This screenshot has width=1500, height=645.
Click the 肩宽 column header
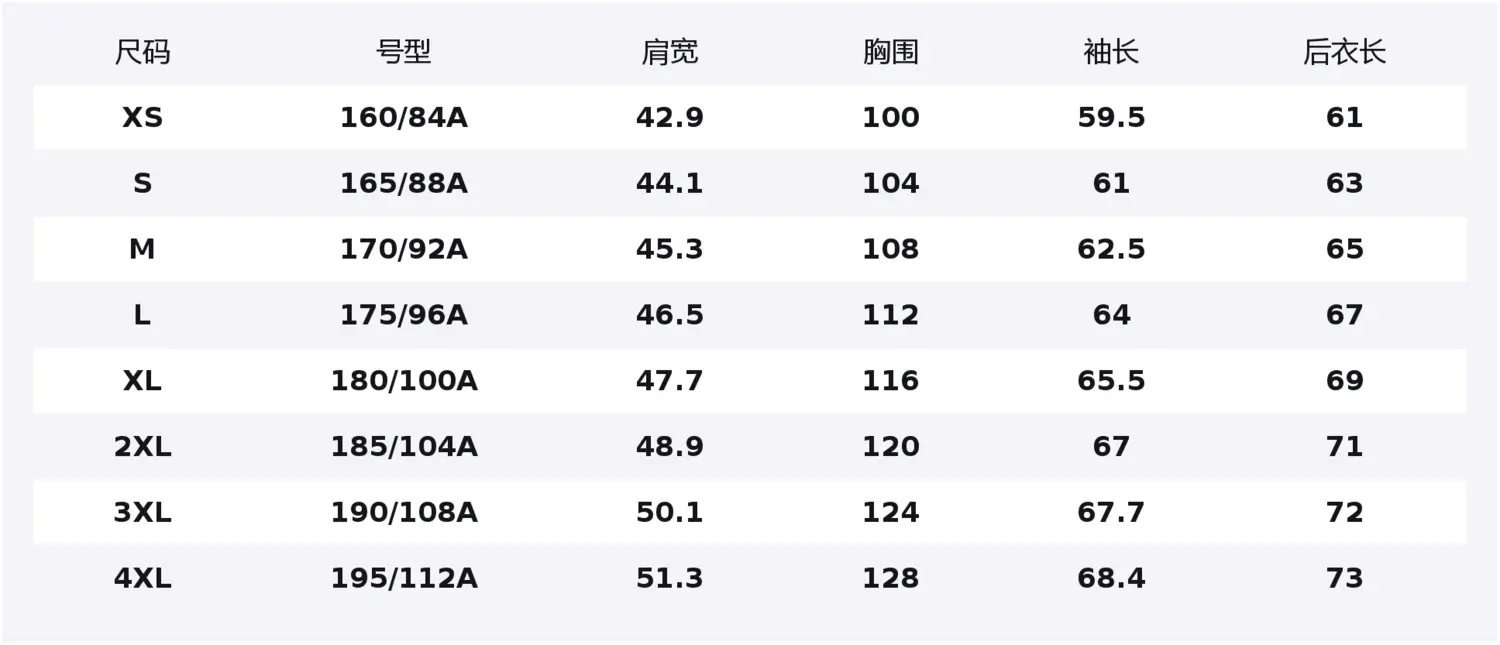point(669,52)
